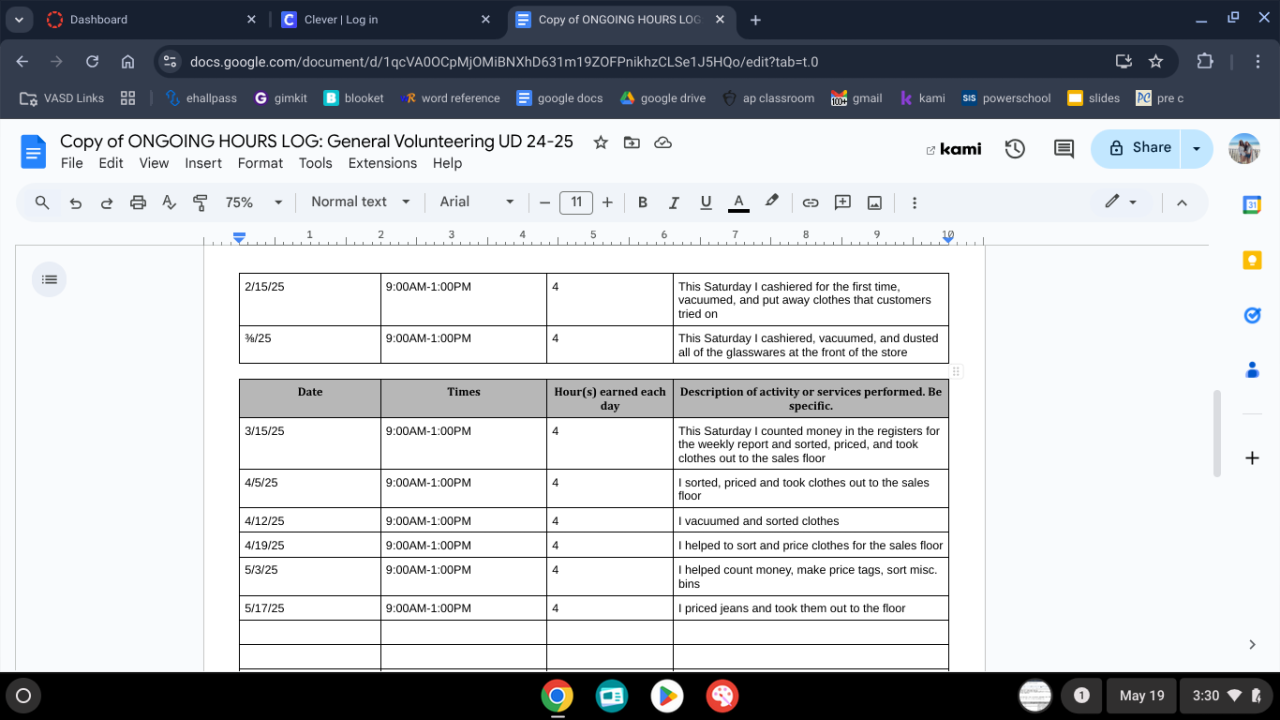Open the google drive bookmark
The image size is (1280, 720).
coord(662,98)
